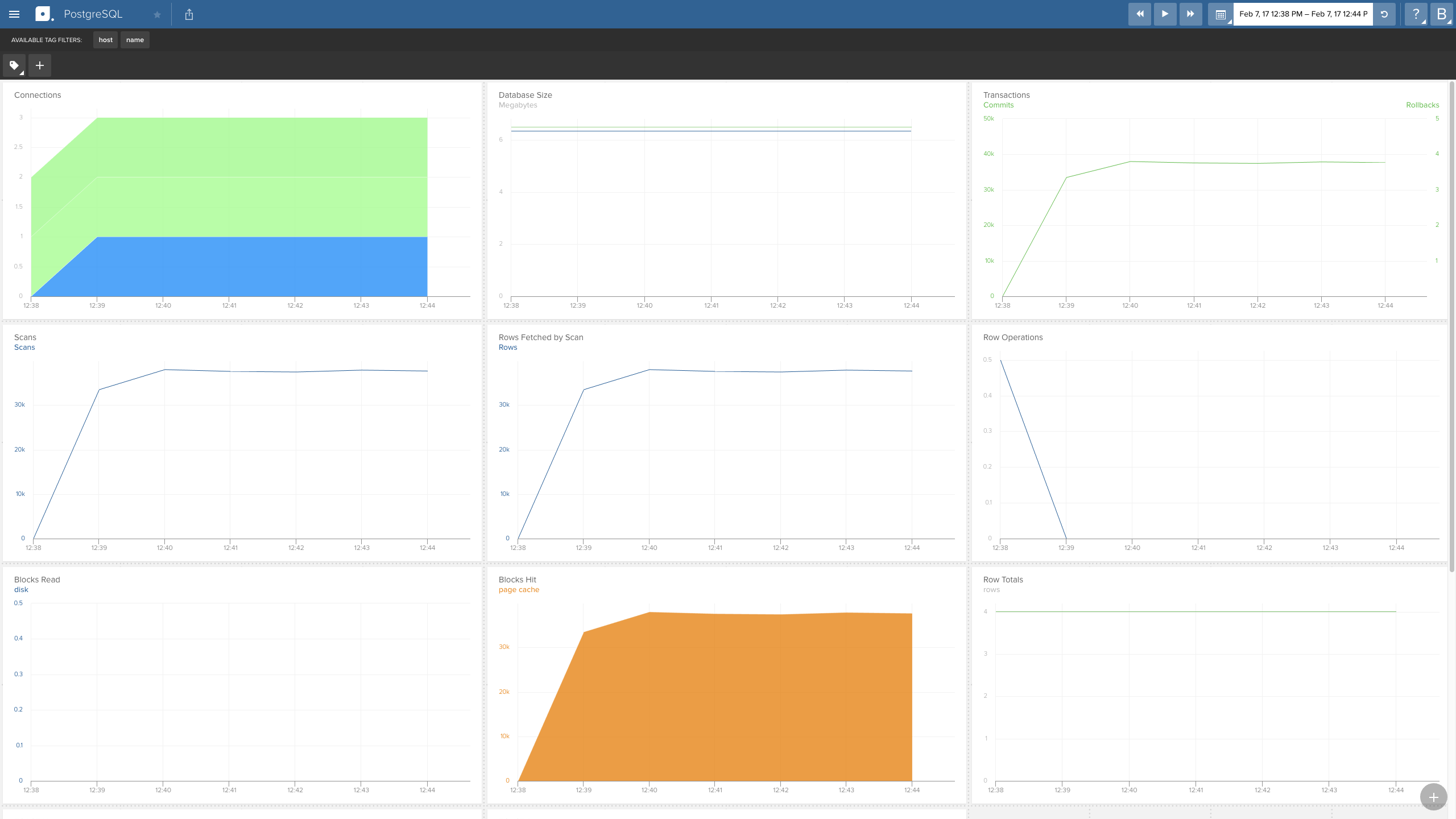The width and height of the screenshot is (1456, 819).
Task: Open the Row Totals chart title
Action: [1003, 580]
